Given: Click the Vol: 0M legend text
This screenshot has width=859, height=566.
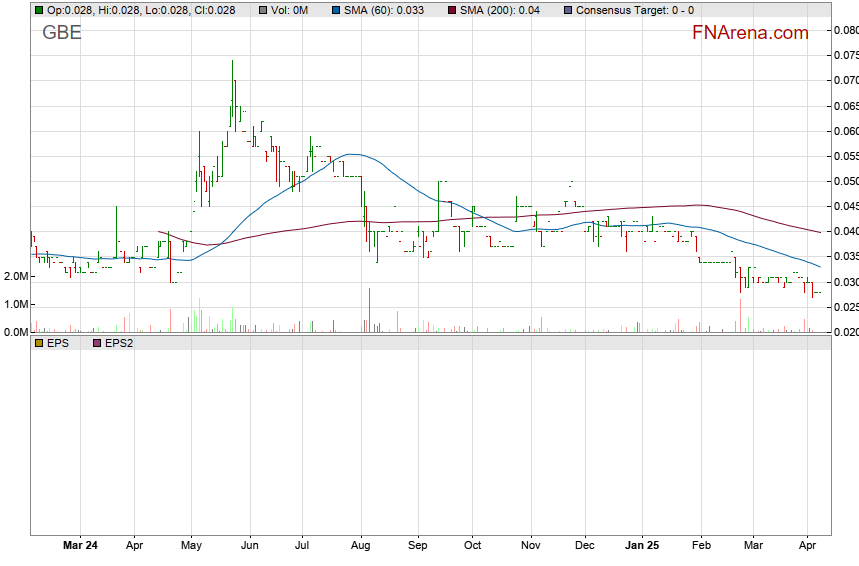Looking at the screenshot, I should pos(291,10).
